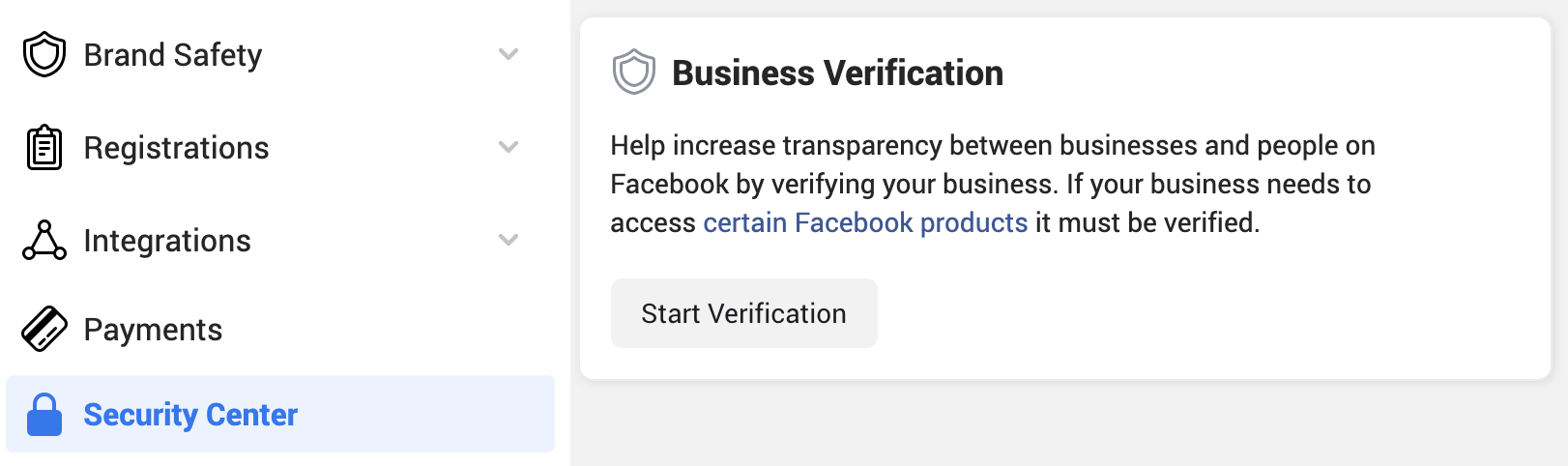Open the certain Facebook products link
1568x466 pixels.
tap(865, 222)
